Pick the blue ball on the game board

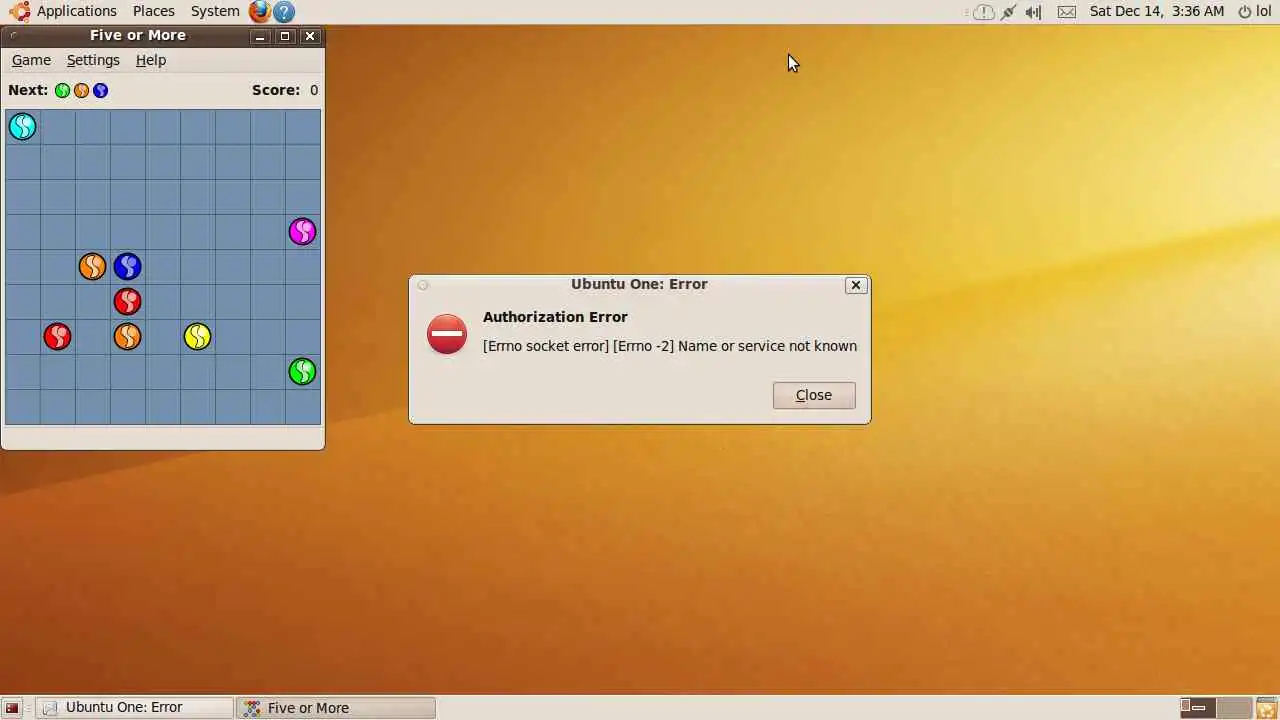[127, 267]
